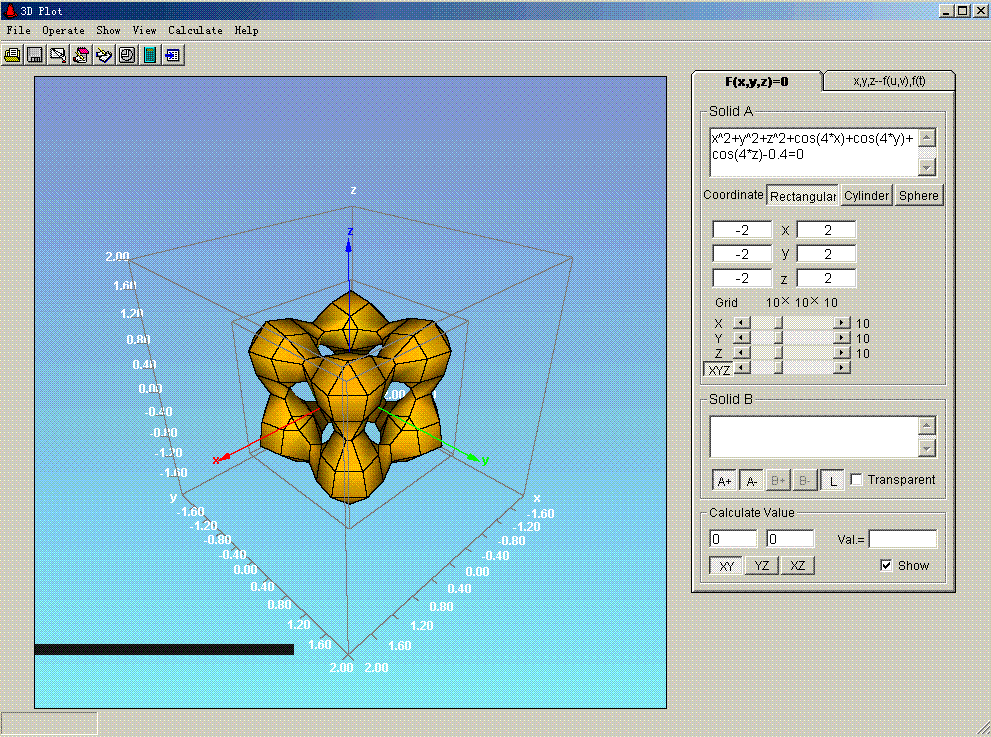Viewport: 991px width, 737px height.
Task: Click the XZ plane button
Action: (798, 566)
